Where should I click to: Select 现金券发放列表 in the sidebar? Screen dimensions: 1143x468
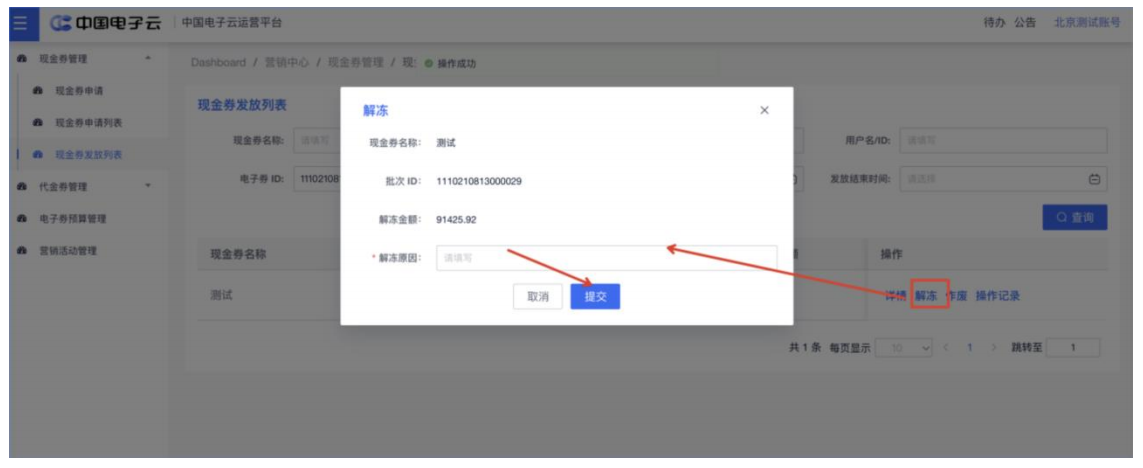tap(88, 155)
